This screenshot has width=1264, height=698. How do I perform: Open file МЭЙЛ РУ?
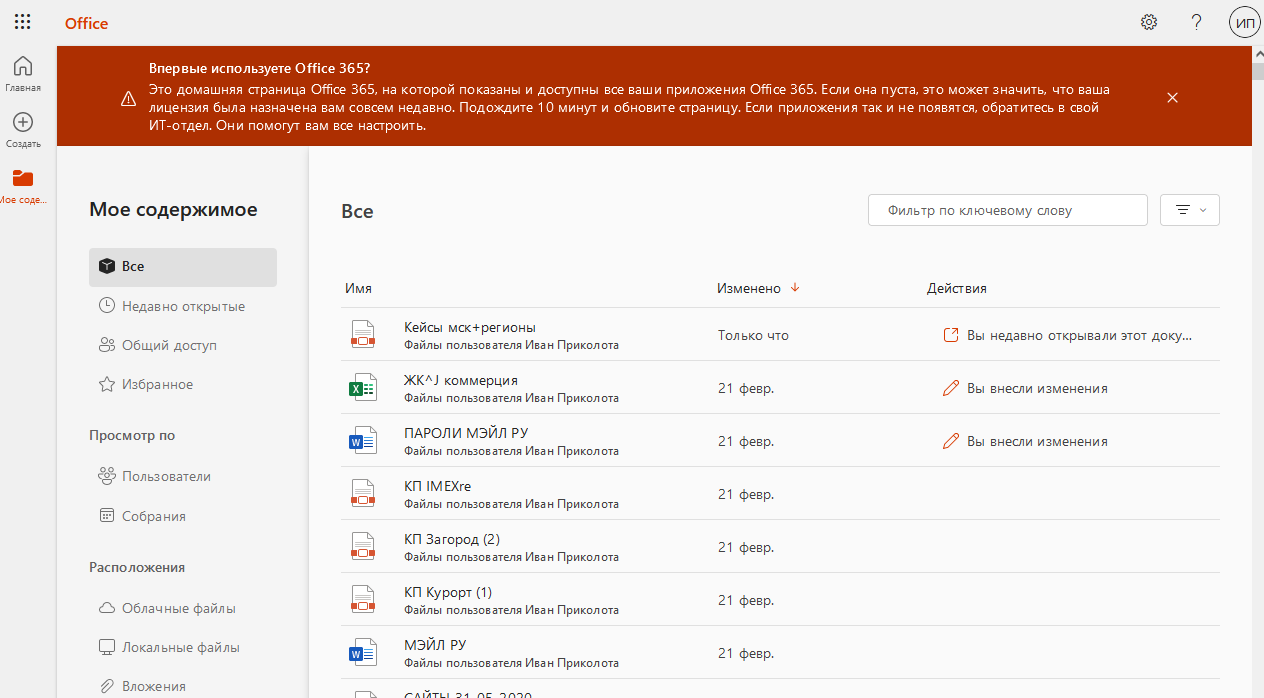click(x=435, y=645)
